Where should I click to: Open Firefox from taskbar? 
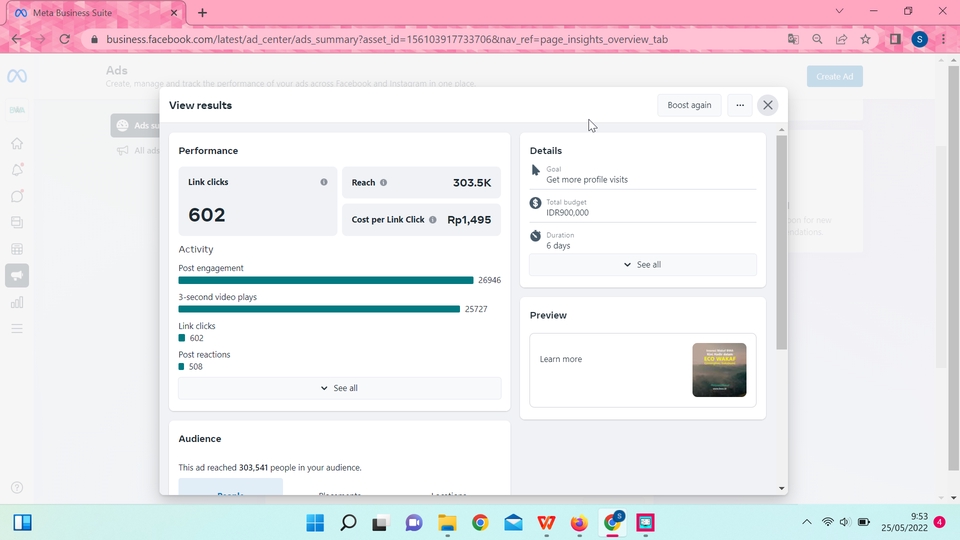pyautogui.click(x=579, y=523)
